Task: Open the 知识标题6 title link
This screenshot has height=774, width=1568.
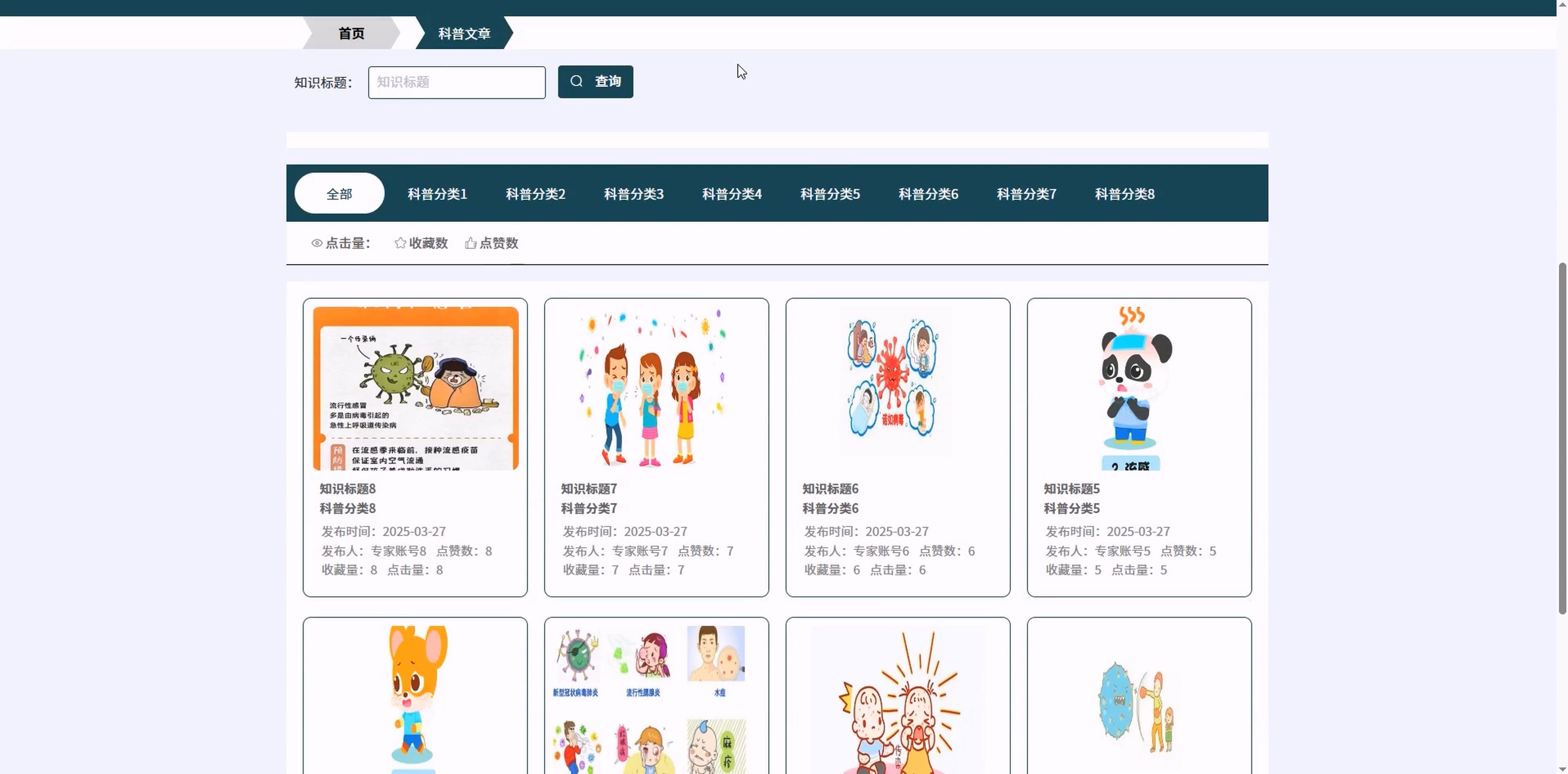Action: pyautogui.click(x=830, y=489)
